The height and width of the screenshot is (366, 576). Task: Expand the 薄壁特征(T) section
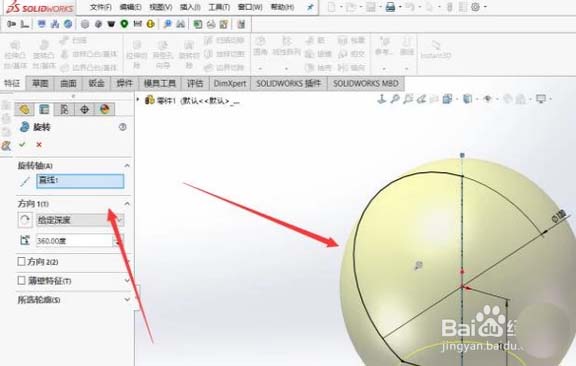(x=127, y=280)
